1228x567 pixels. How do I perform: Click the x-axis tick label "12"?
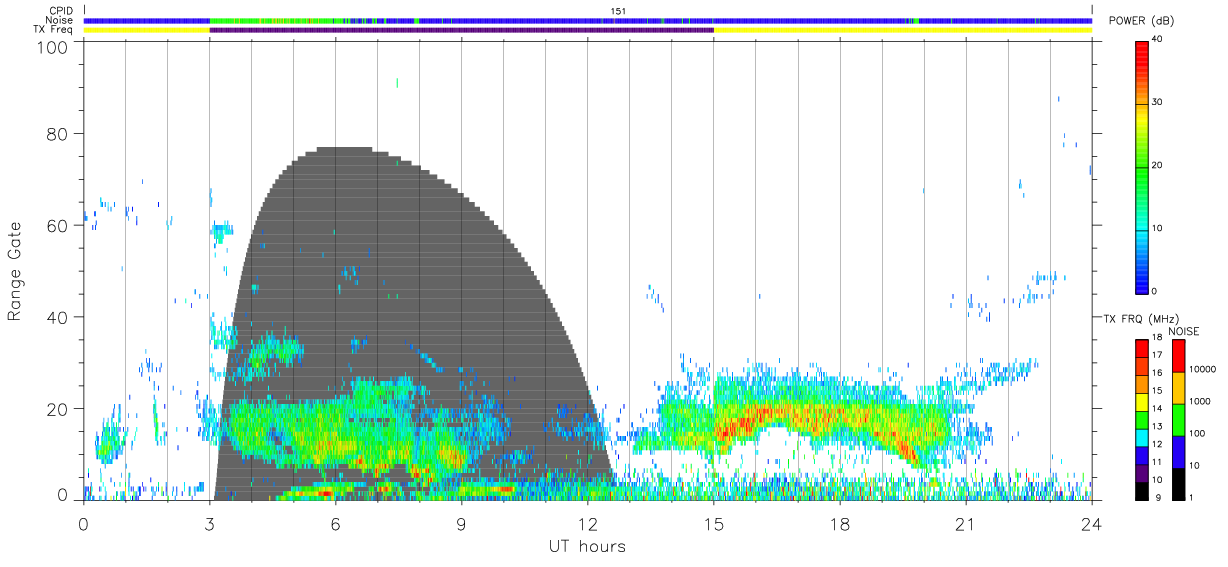click(x=588, y=524)
